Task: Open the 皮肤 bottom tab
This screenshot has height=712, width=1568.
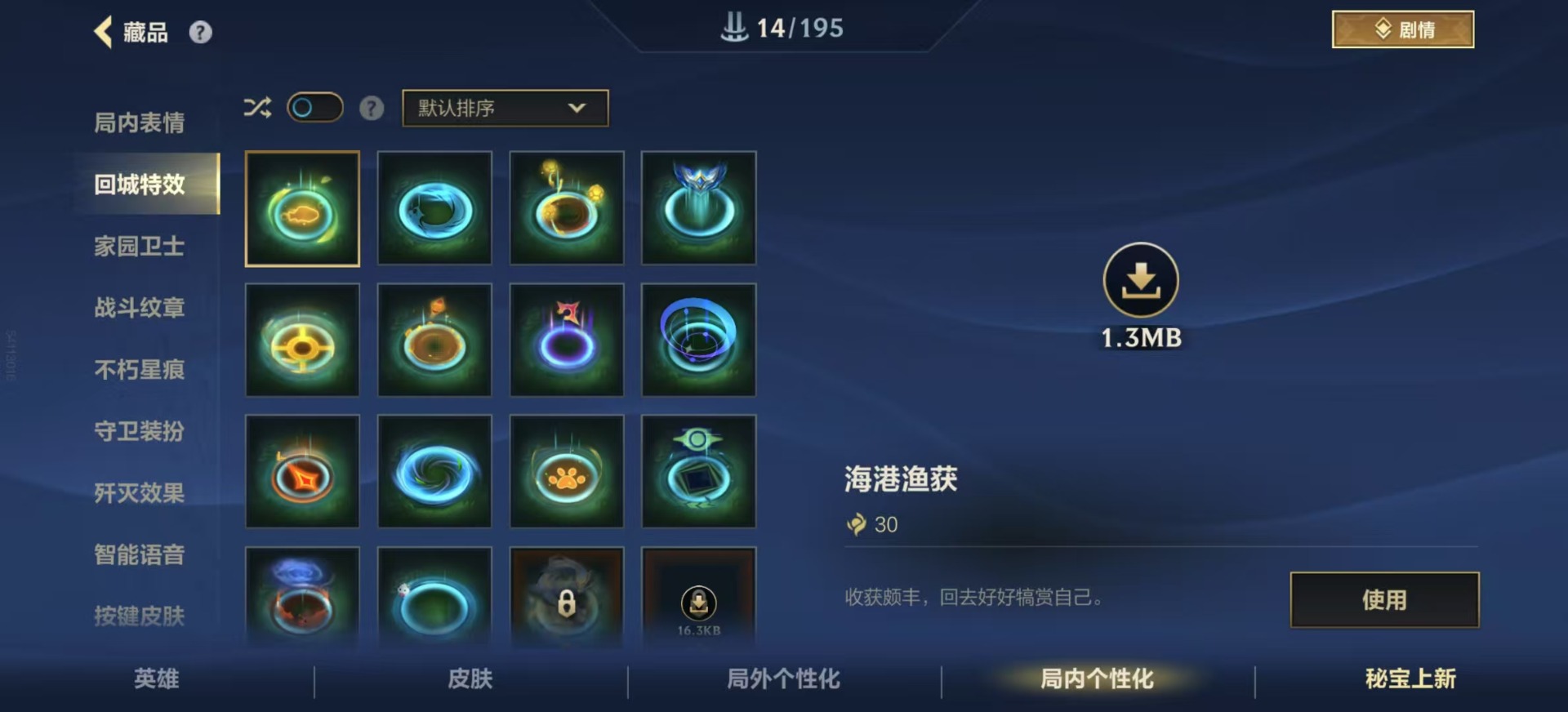Action: point(470,679)
